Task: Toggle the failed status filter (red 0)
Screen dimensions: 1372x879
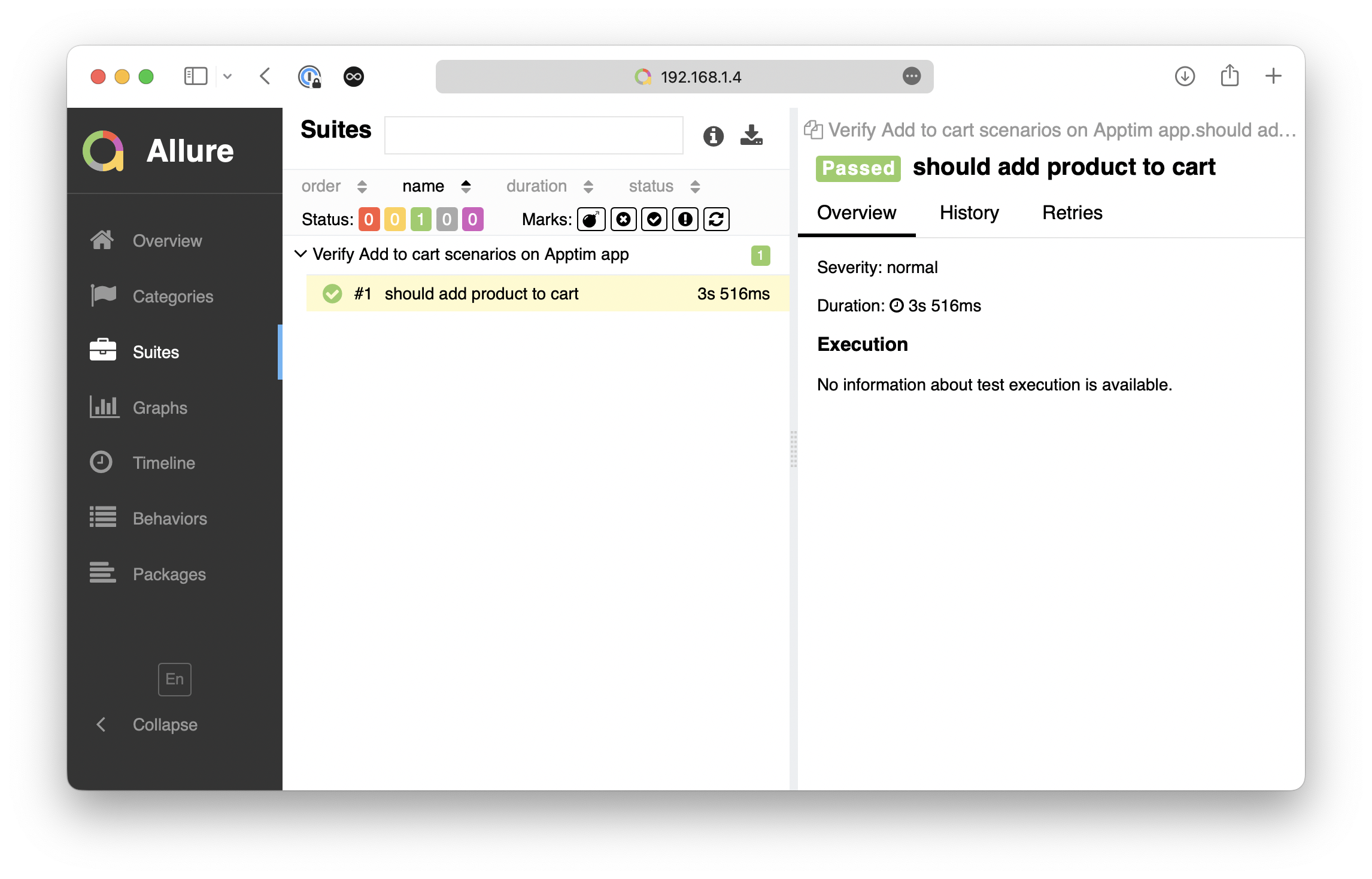Action: (x=369, y=219)
